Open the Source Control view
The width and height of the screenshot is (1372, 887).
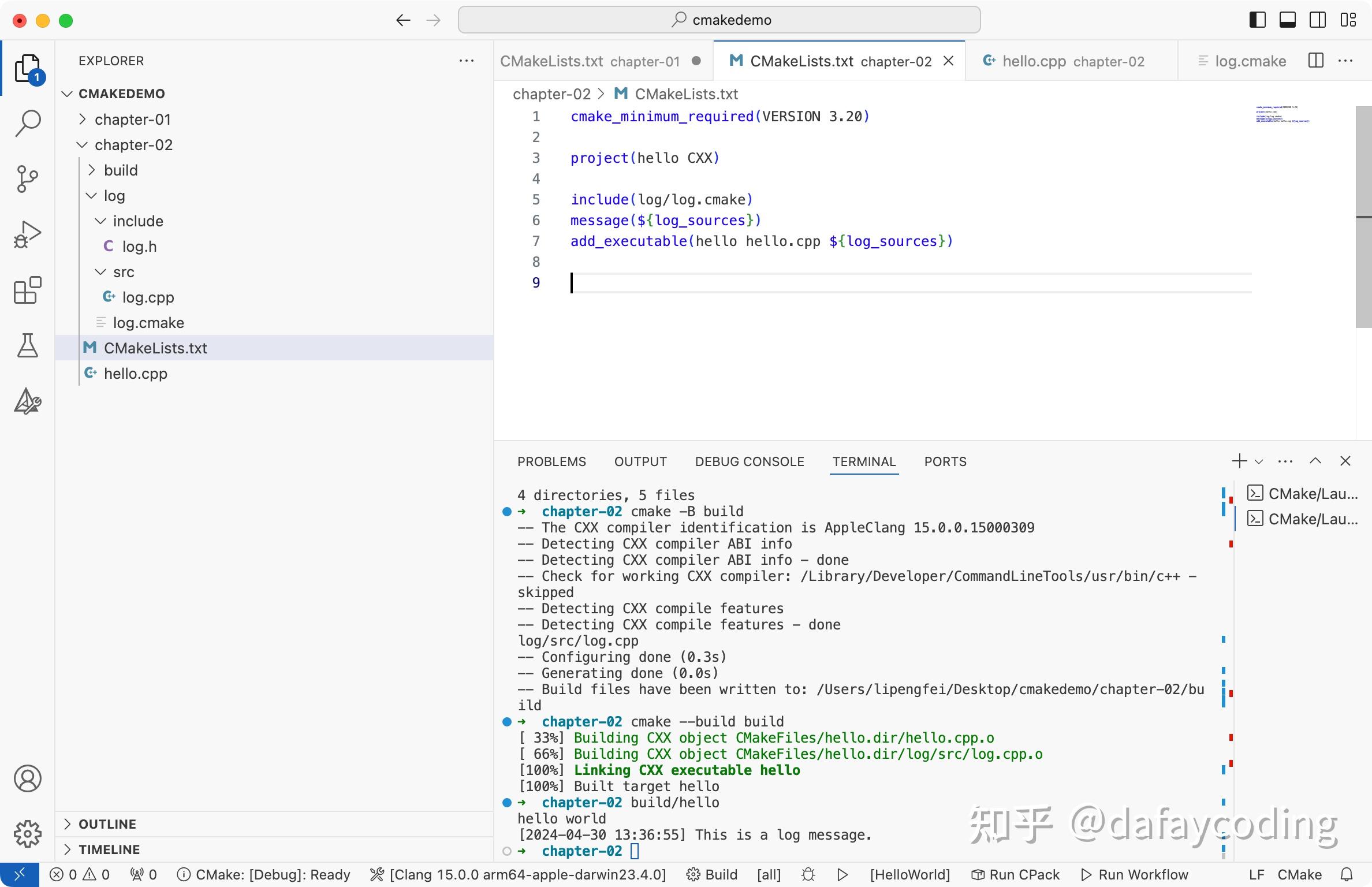tap(27, 178)
